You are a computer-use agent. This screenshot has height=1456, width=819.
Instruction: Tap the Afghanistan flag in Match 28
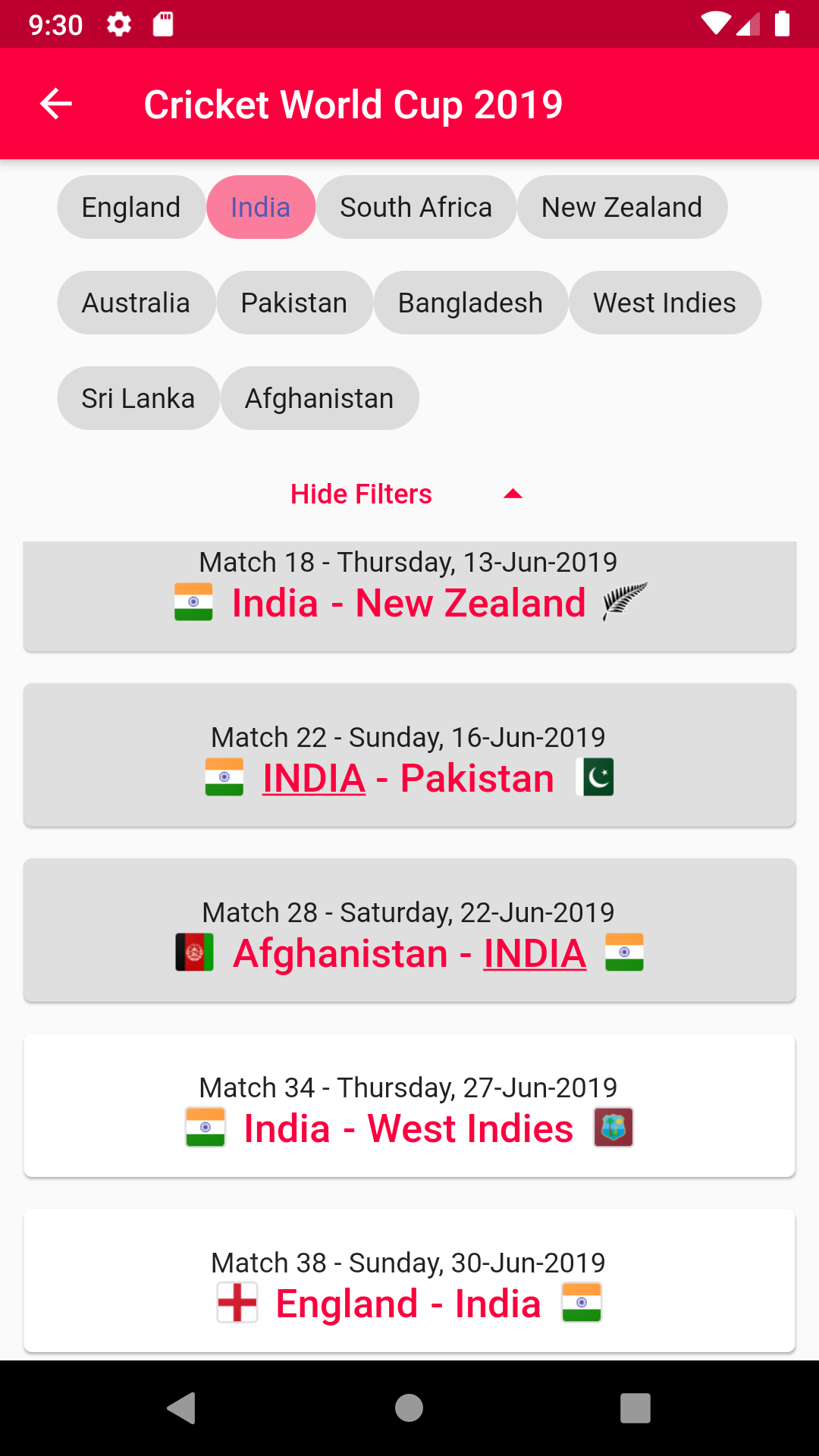point(194,952)
